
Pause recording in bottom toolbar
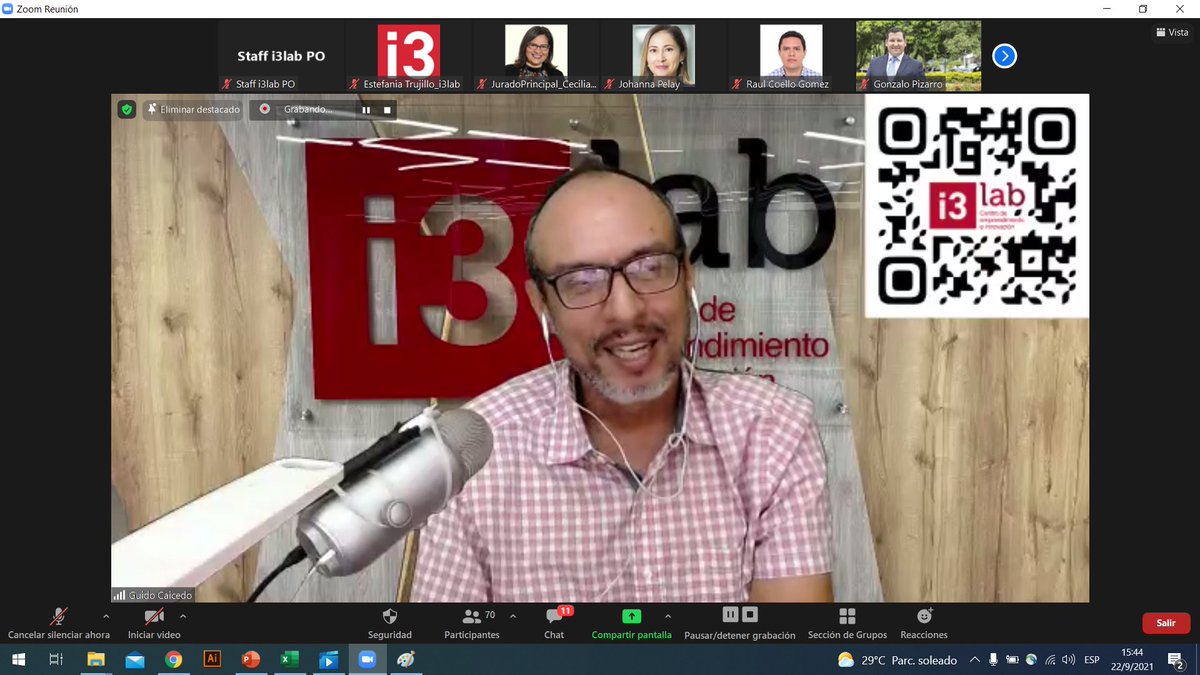(730, 615)
